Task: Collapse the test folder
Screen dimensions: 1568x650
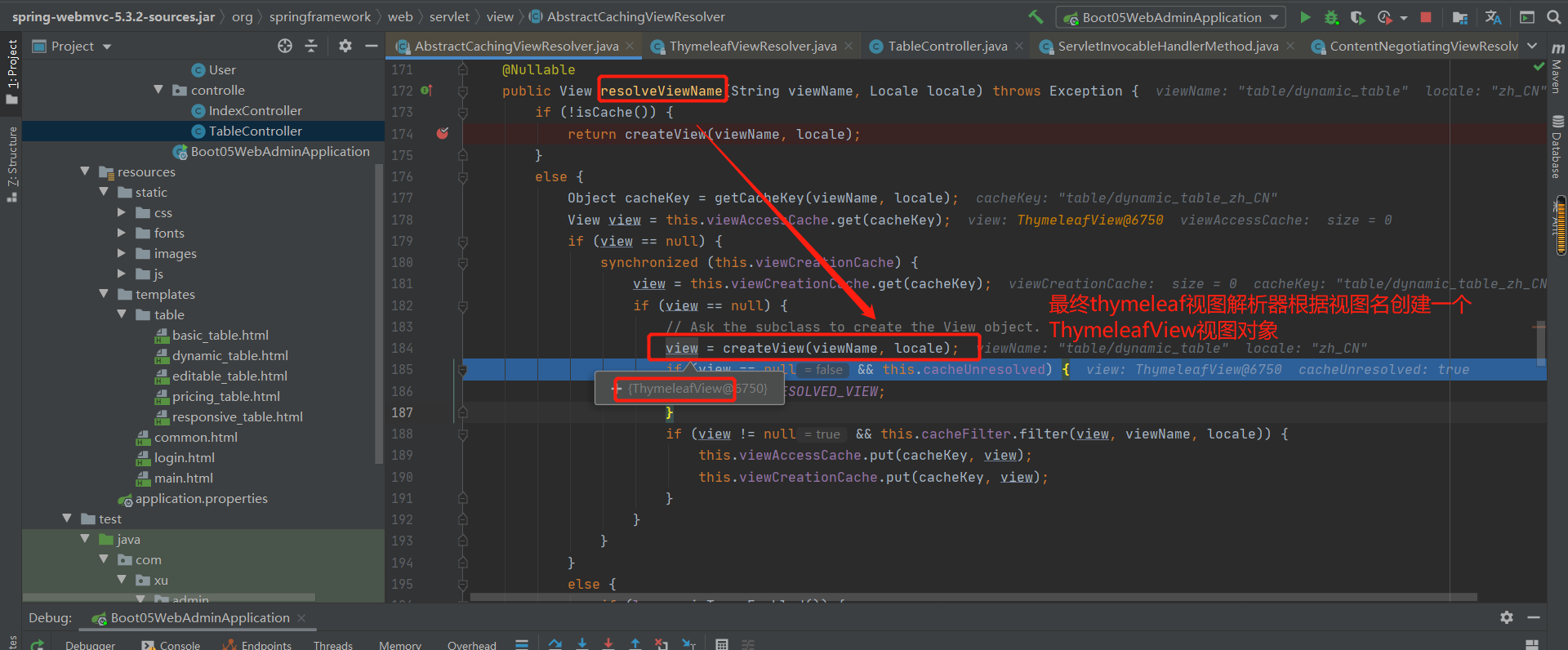Action: point(67,519)
